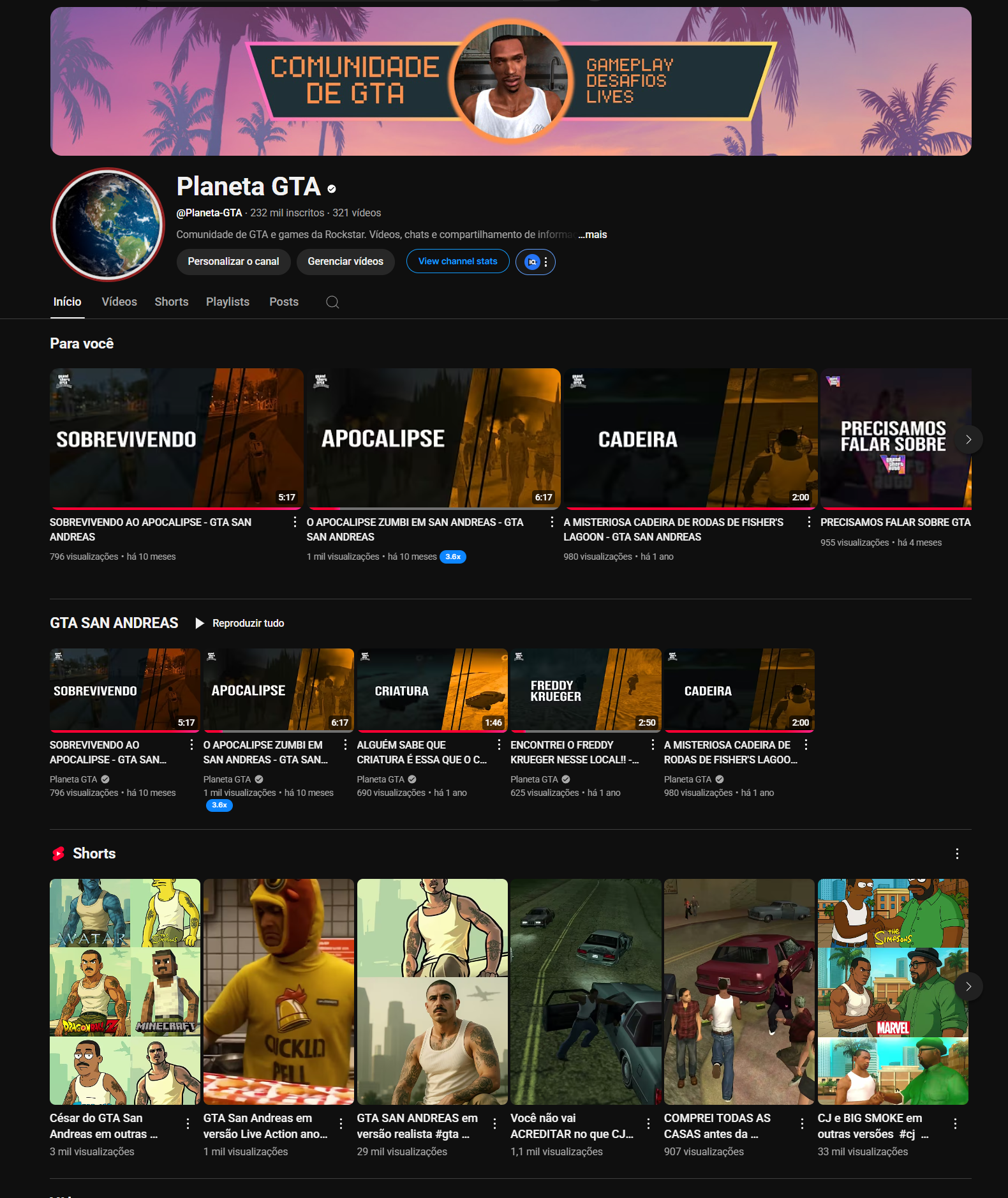Click the play icon beside GTA SAN ANDREAS
The width and height of the screenshot is (1008, 1198).
(200, 623)
